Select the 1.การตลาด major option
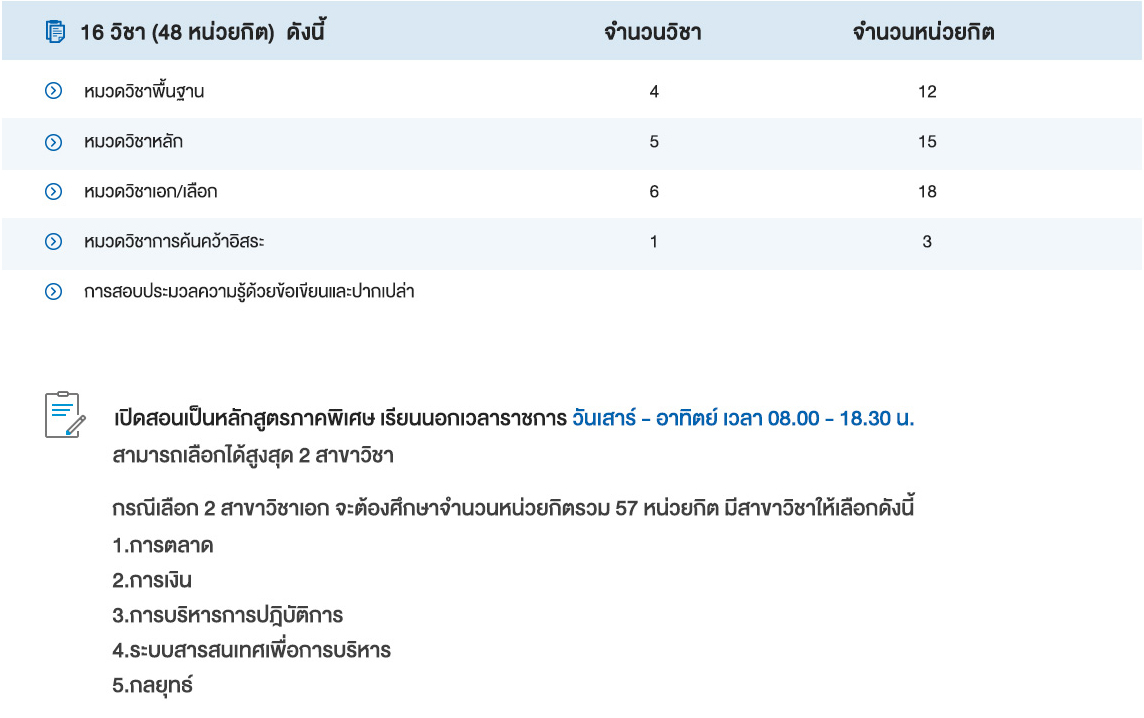 pos(163,546)
